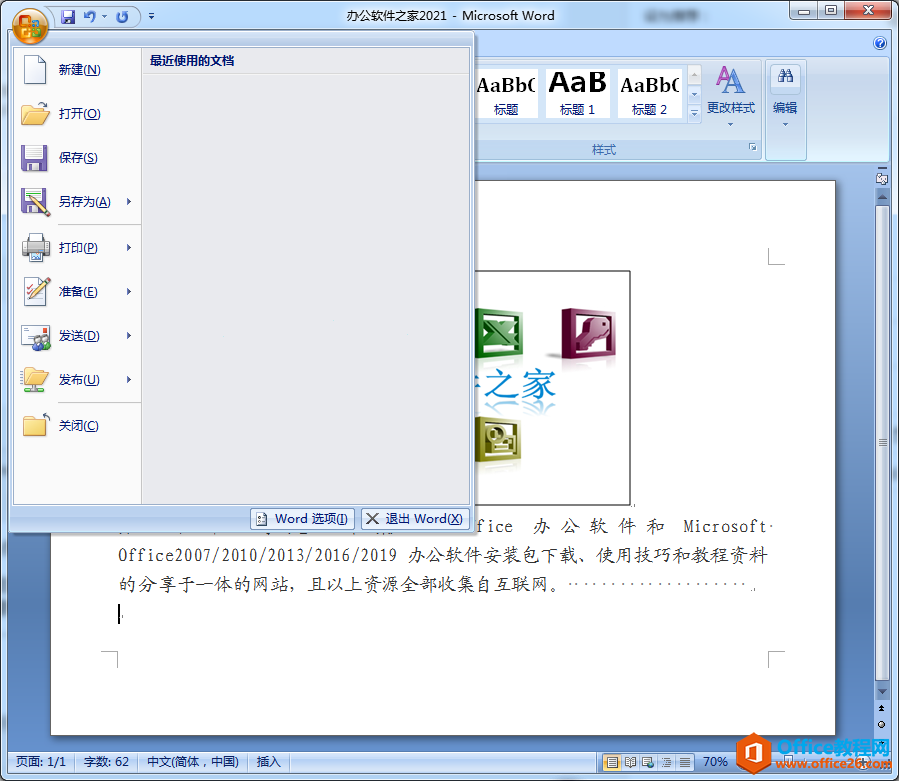Open the 样式 pane dialog launcher
This screenshot has width=899, height=781.
click(752, 148)
